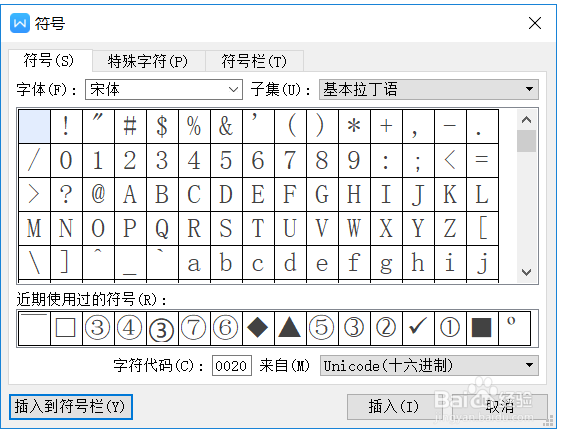
Task: Choose the capital letter W symbol
Action: click(354, 229)
